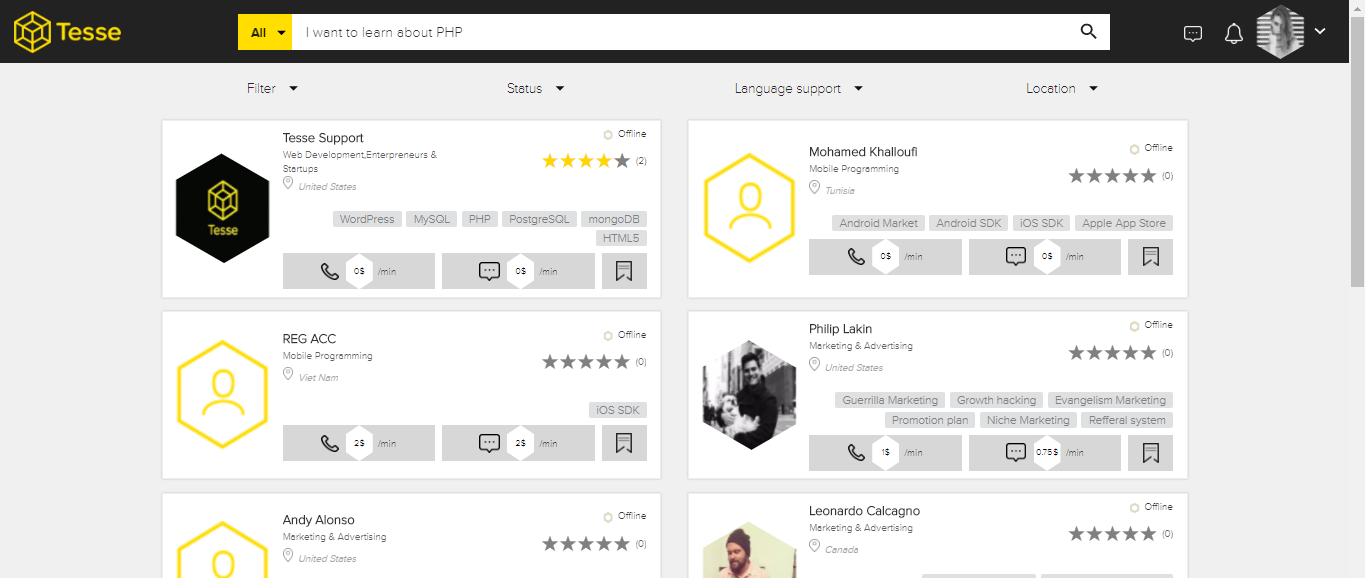This screenshot has width=1365, height=578.
Task: Open Philip Lakin profile name
Action: (840, 329)
